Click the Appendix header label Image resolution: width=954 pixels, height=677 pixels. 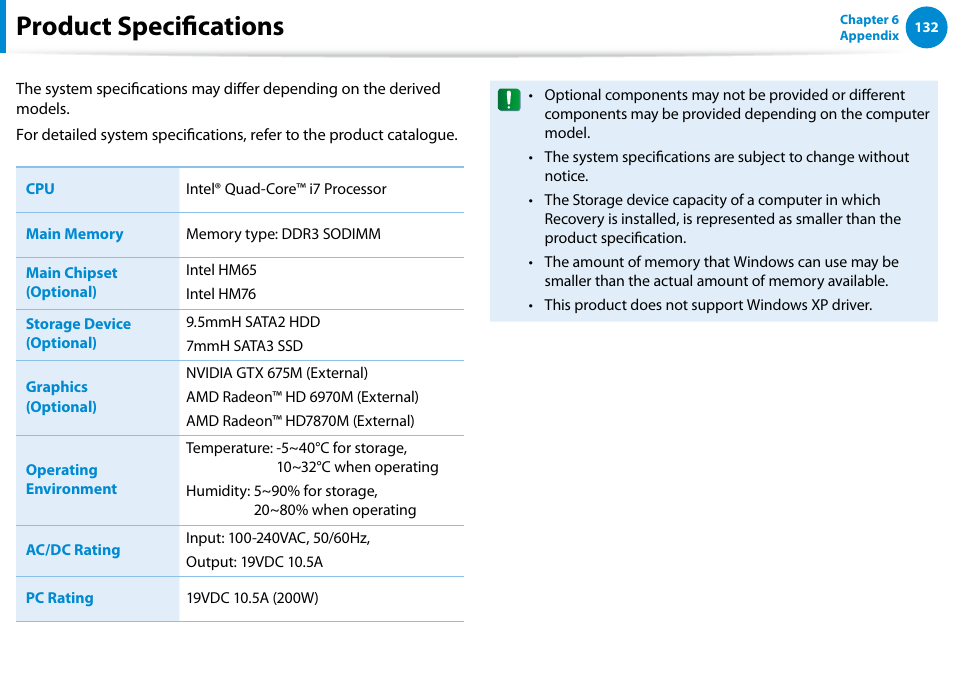coord(869,35)
